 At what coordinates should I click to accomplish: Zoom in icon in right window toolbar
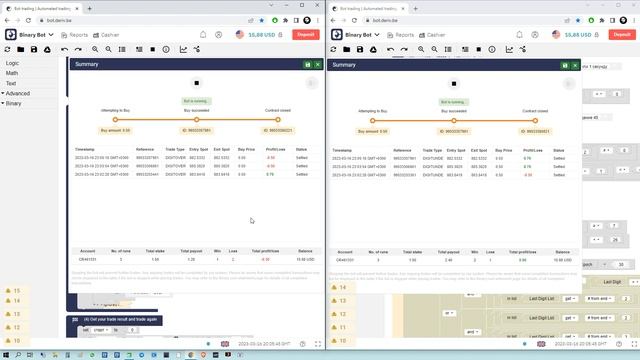(x=421, y=49)
